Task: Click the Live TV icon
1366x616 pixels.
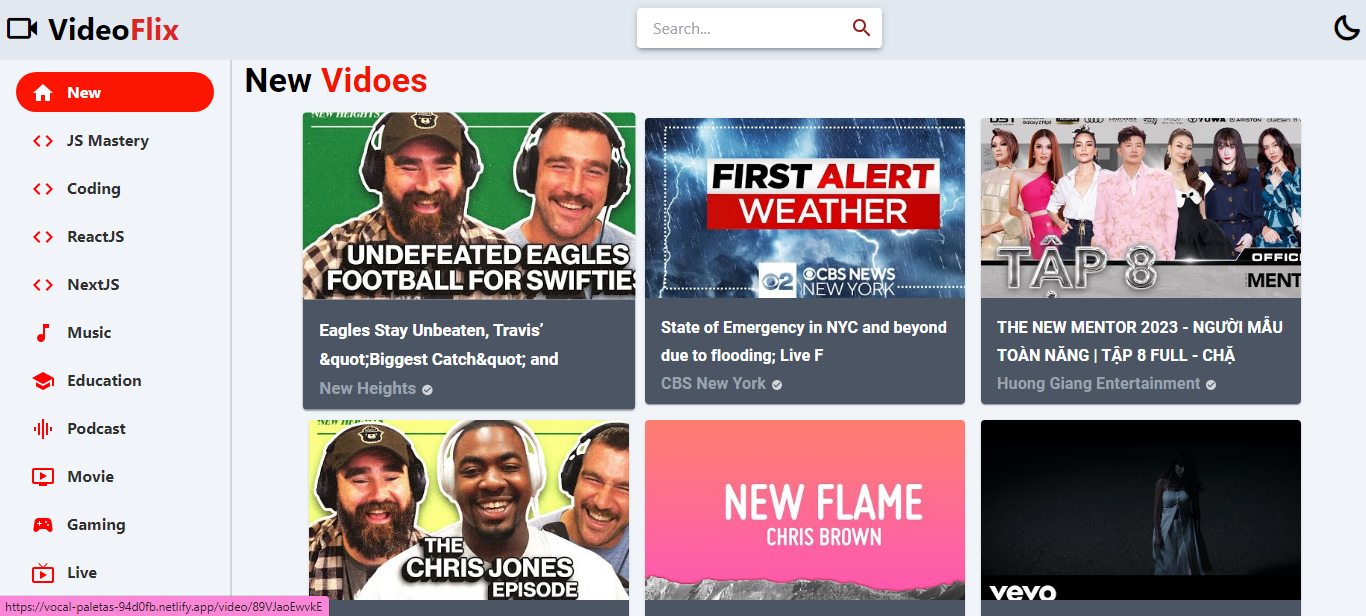Action: pyautogui.click(x=43, y=573)
